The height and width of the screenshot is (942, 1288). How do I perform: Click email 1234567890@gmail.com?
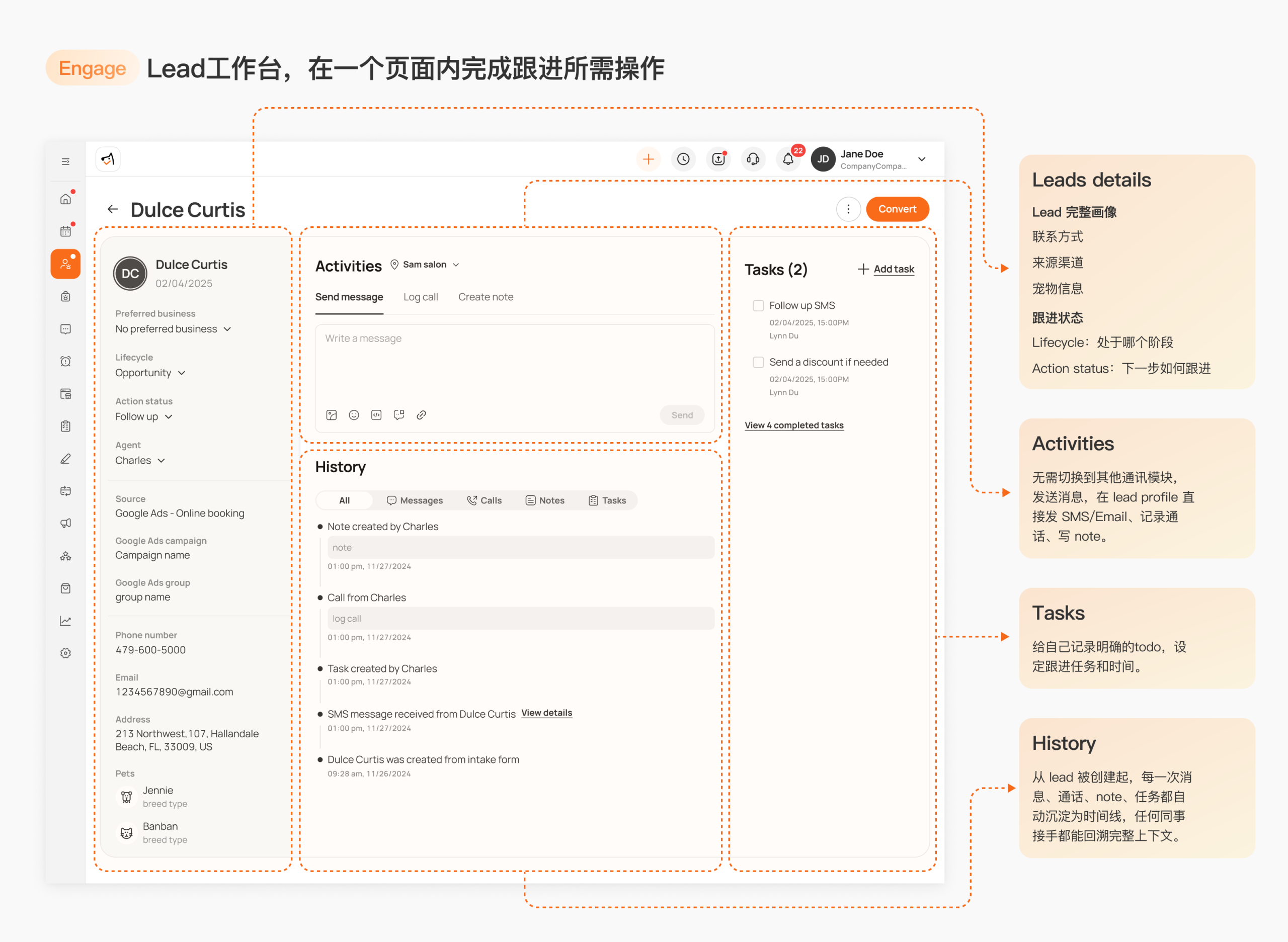tap(175, 692)
